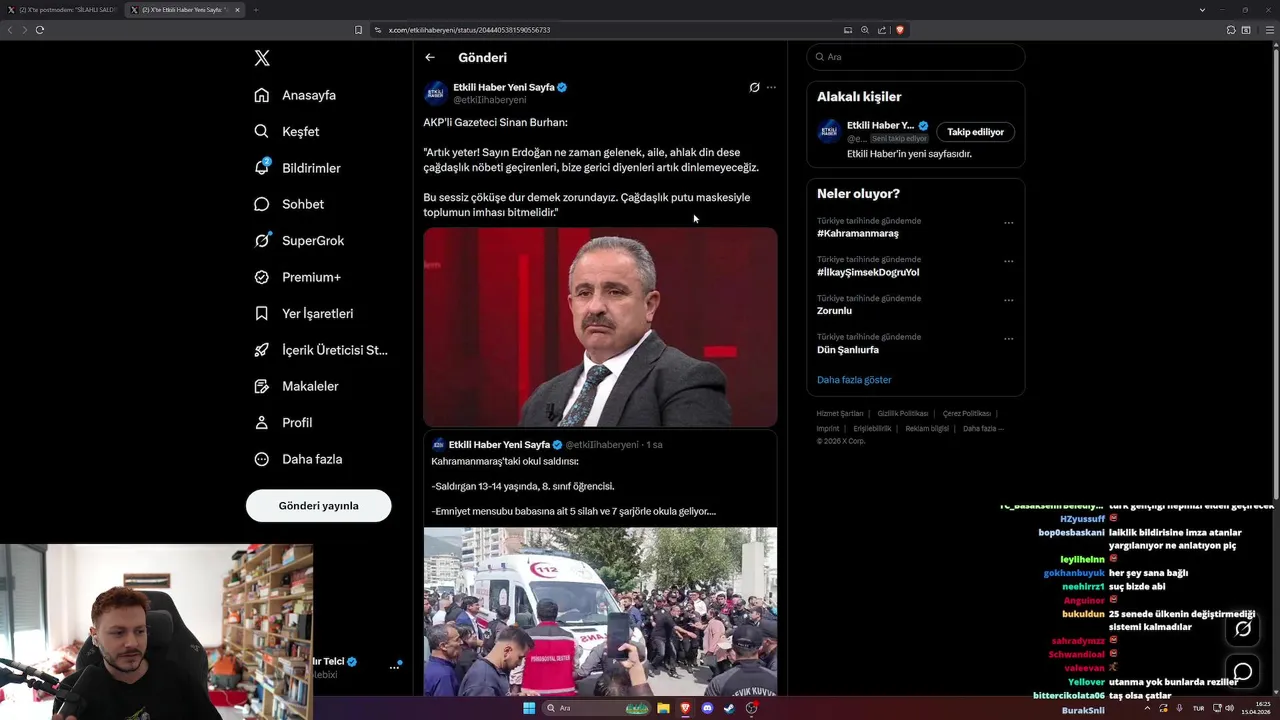
Task: Click the share icon in address bar
Action: [x=882, y=30]
